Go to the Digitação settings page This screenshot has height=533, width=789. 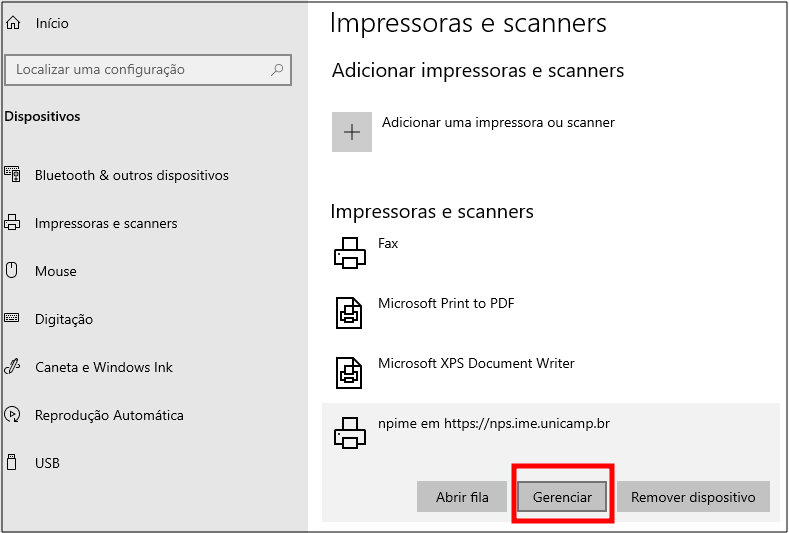(64, 319)
